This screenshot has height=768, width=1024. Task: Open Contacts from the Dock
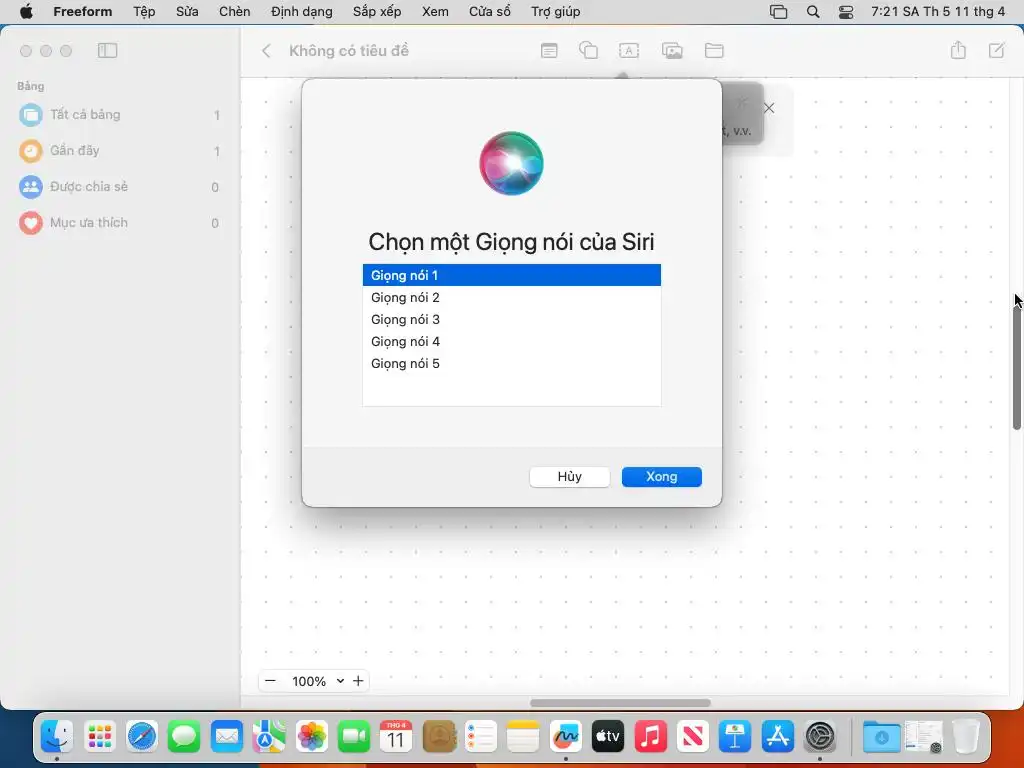tap(438, 737)
